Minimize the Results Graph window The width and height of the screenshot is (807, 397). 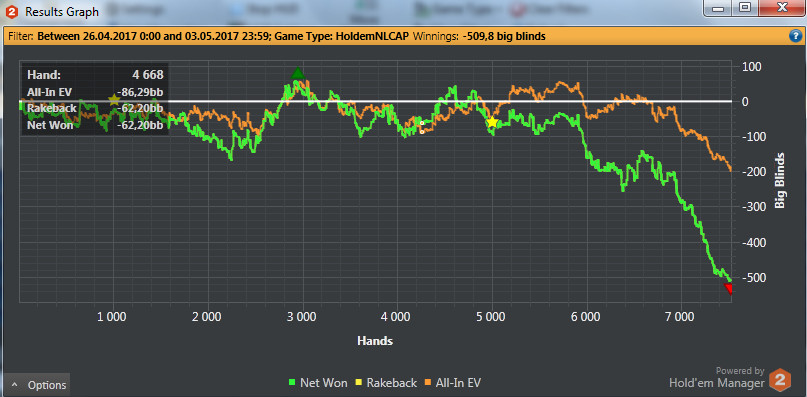coord(718,8)
